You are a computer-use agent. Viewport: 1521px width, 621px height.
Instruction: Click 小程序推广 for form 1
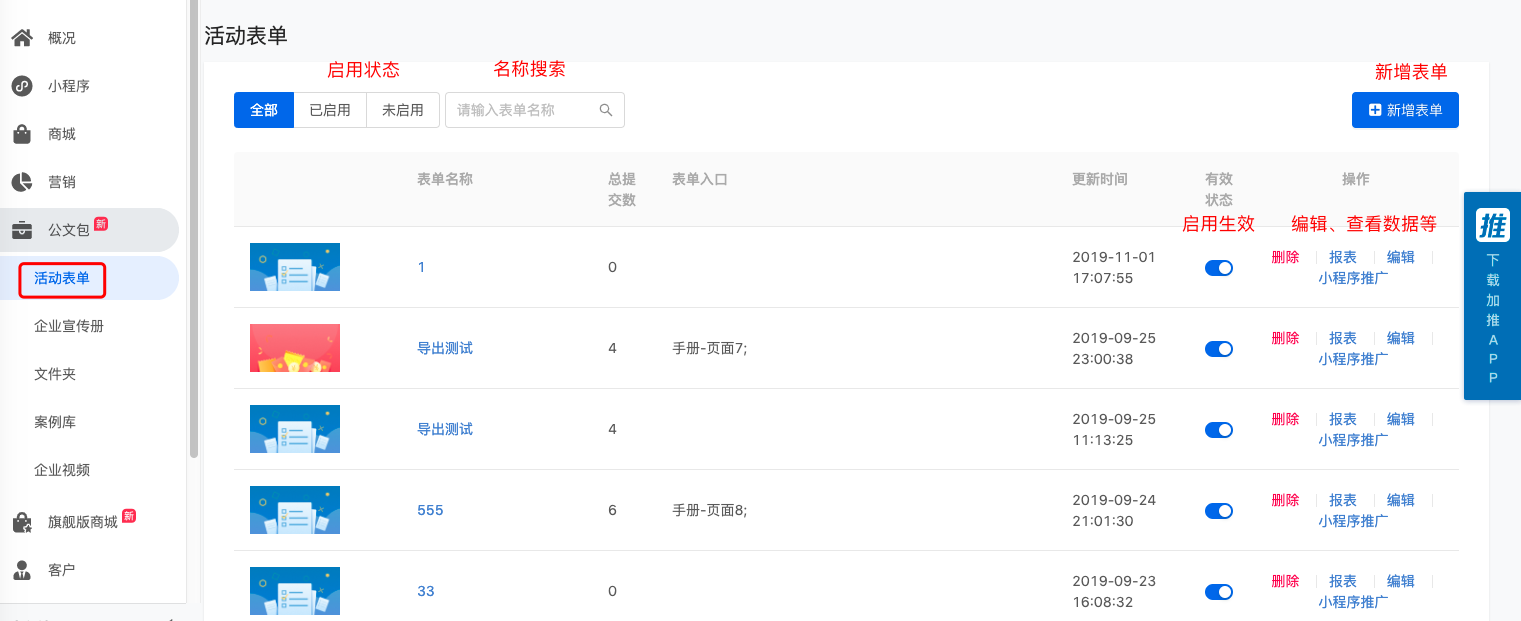(x=1353, y=278)
